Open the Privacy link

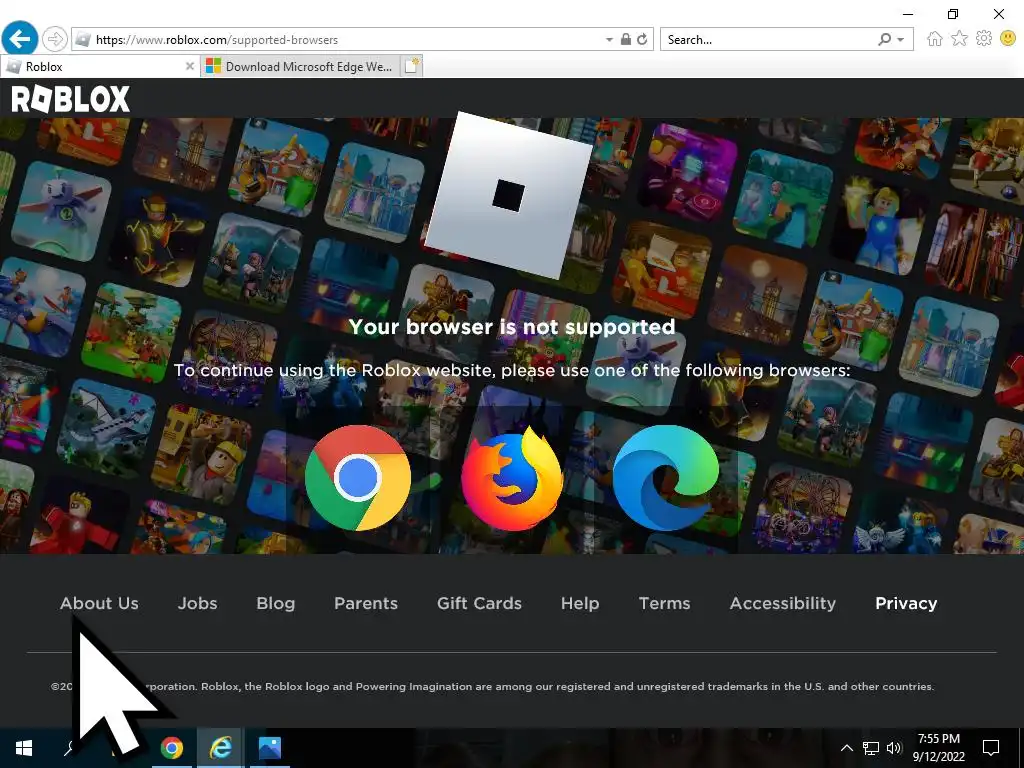pos(906,603)
